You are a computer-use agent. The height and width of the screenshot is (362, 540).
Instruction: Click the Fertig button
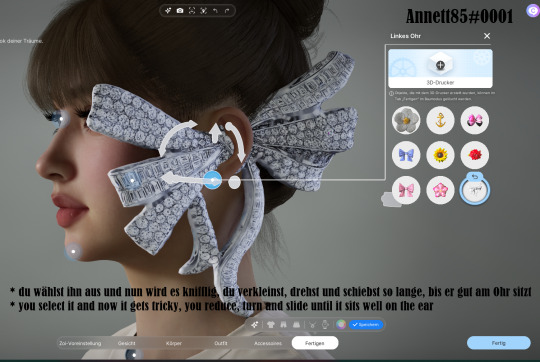[x=499, y=343]
